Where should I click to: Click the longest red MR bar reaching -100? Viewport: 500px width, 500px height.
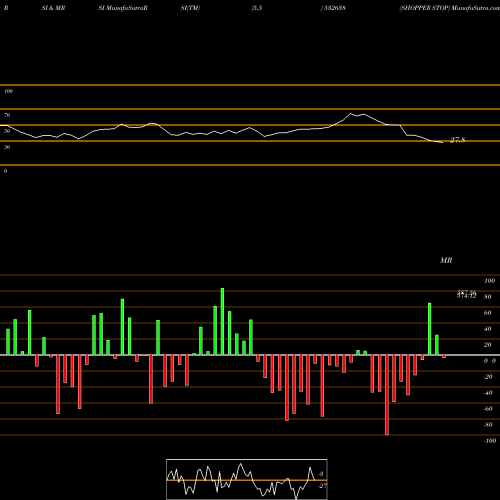(387, 395)
